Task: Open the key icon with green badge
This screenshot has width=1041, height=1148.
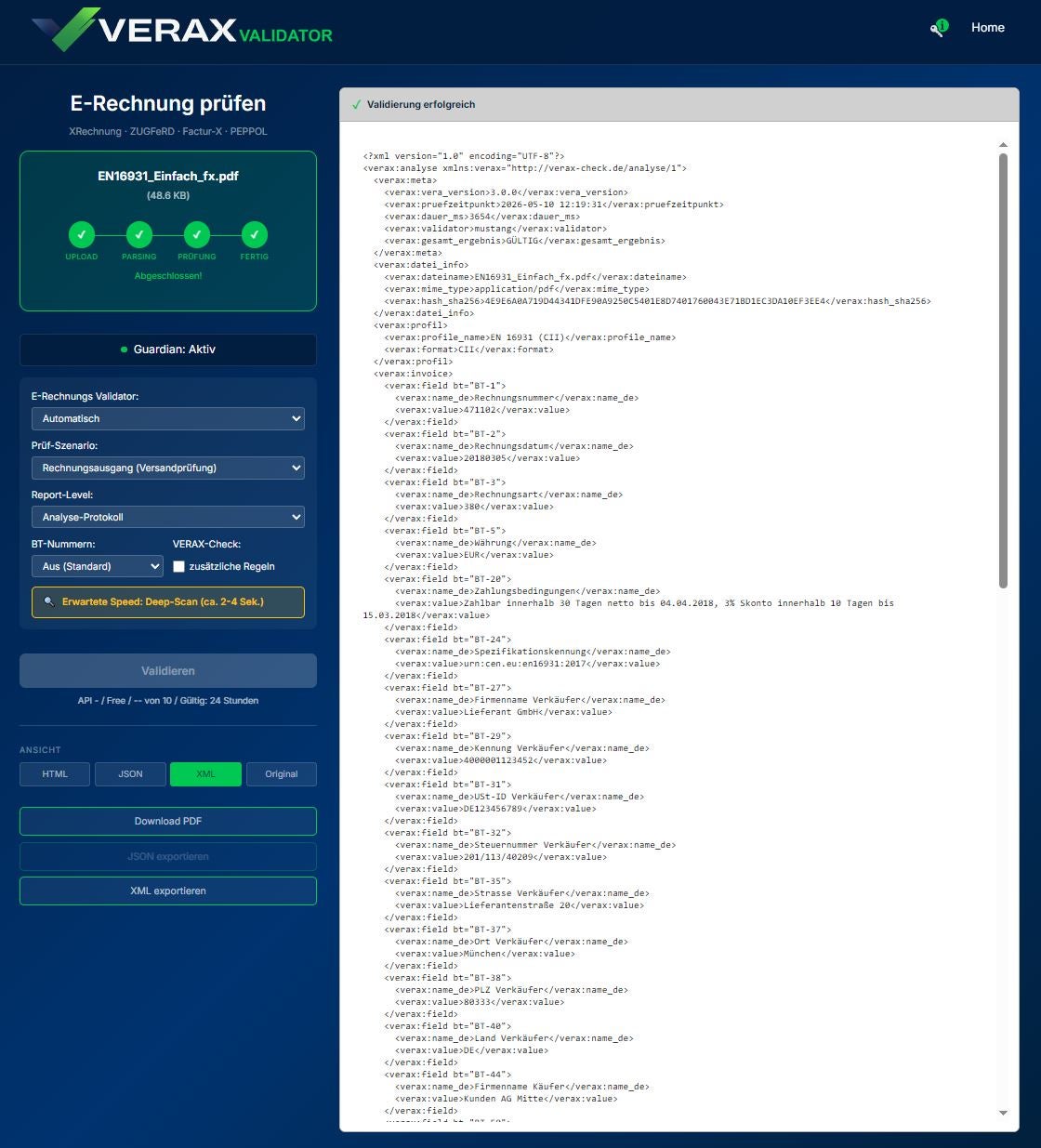Action: click(x=939, y=28)
